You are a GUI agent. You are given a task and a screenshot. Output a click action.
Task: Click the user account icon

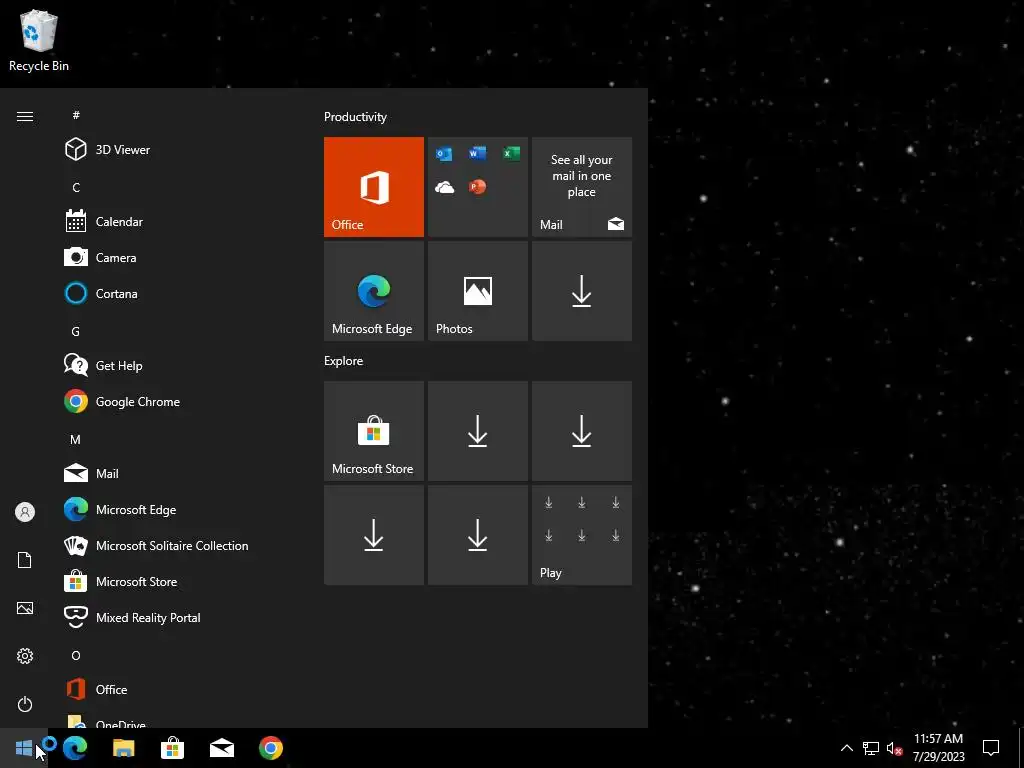25,512
